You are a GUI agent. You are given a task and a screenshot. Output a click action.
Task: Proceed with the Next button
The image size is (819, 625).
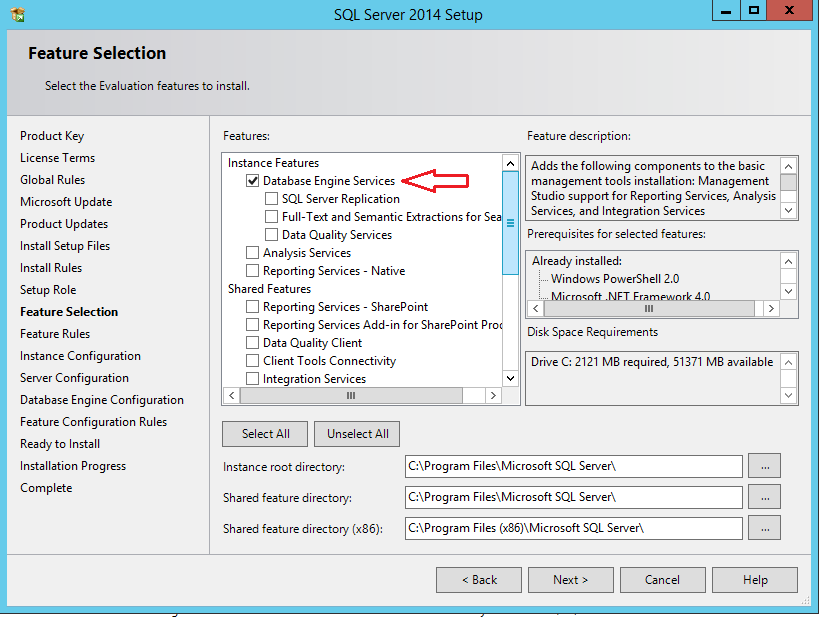pos(570,580)
